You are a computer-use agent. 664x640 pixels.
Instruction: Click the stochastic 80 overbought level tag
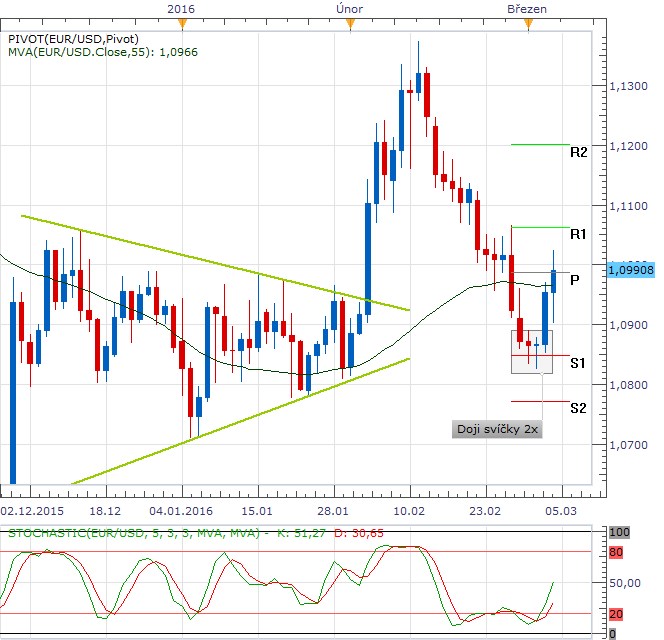pos(616,552)
